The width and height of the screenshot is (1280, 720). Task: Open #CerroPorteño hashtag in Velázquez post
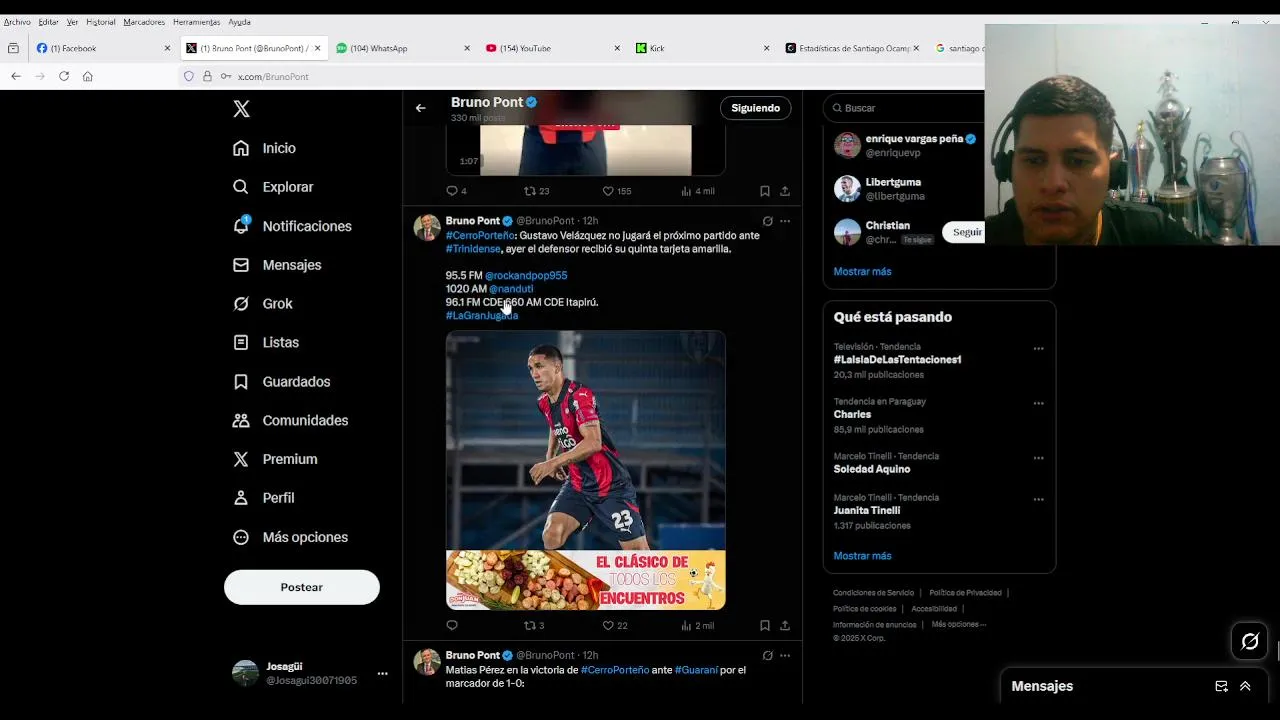tap(480, 236)
